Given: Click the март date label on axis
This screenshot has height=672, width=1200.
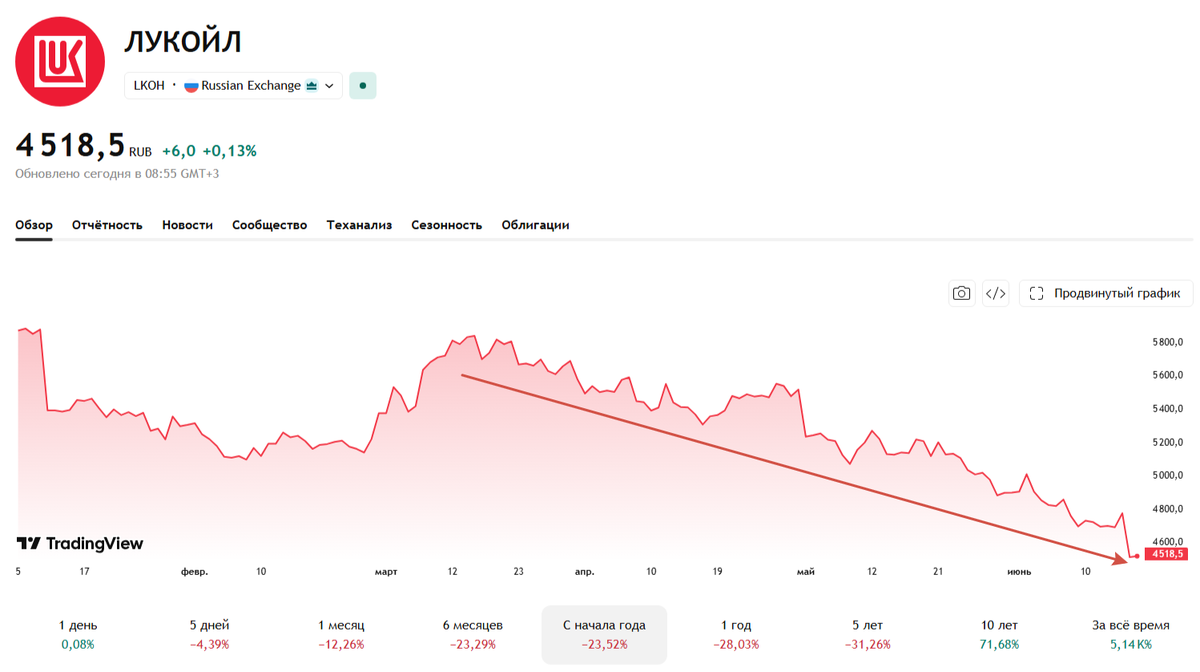Looking at the screenshot, I should pos(386,572).
